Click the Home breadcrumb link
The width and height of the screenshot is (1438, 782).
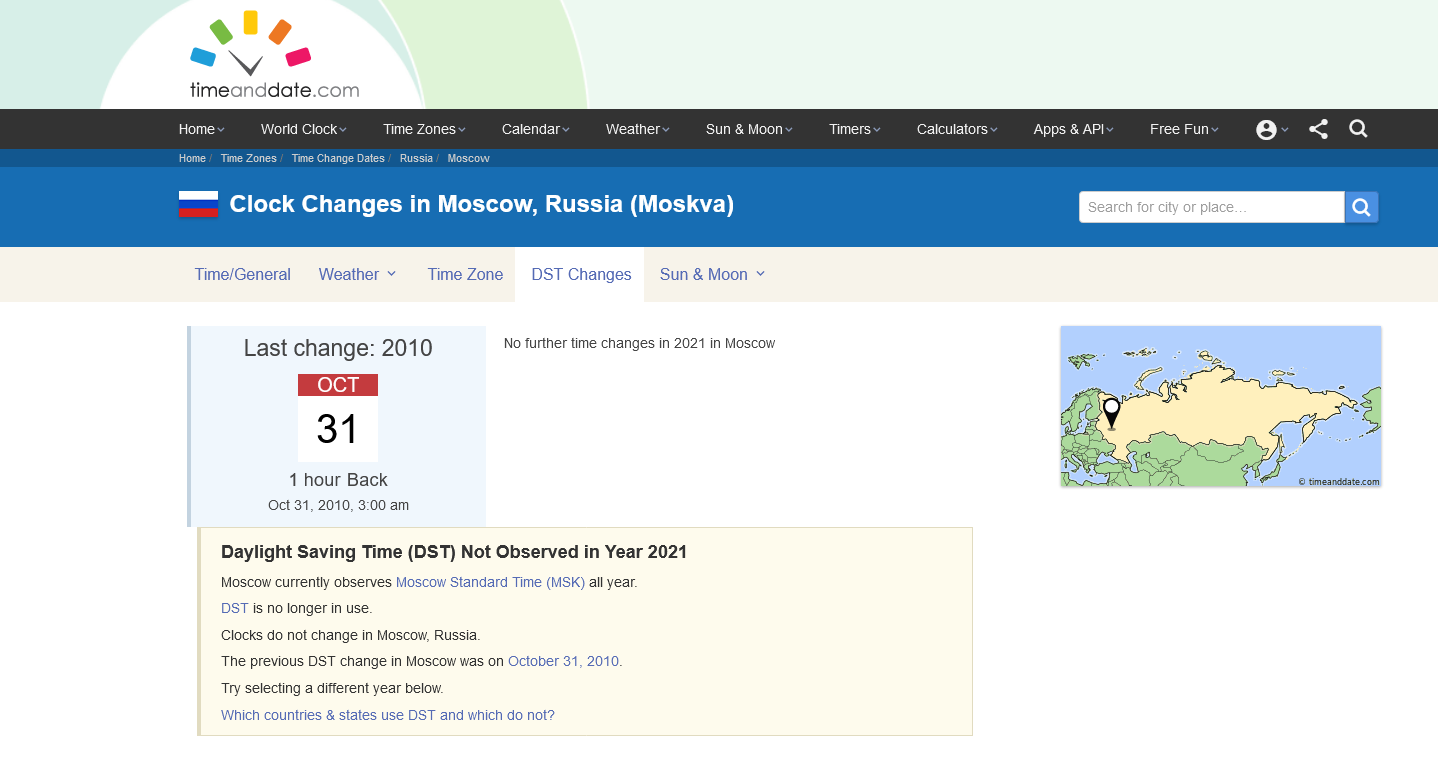point(192,159)
